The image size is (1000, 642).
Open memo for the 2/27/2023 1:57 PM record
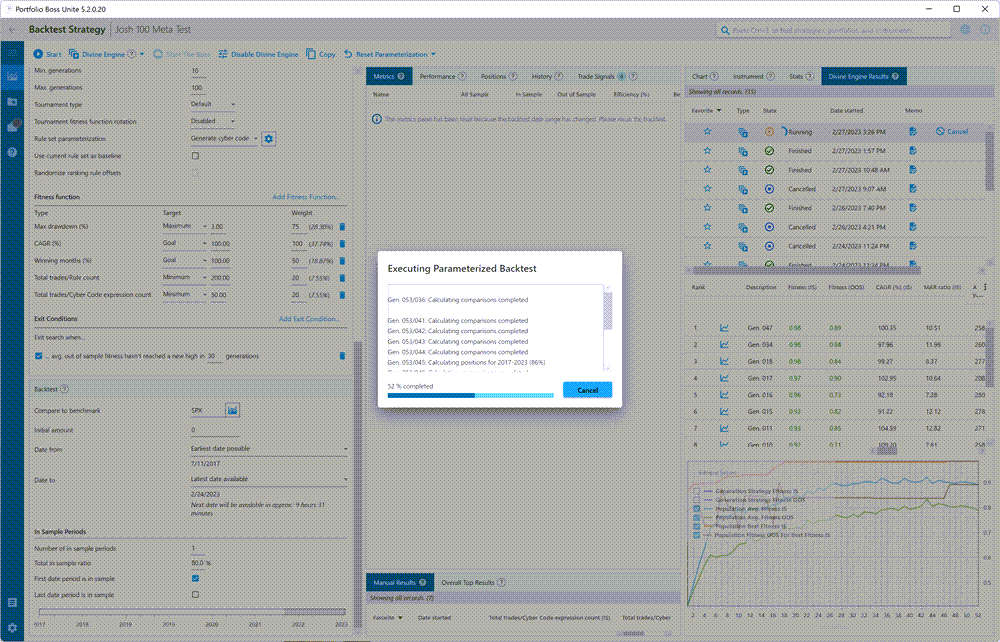pyautogui.click(x=913, y=151)
